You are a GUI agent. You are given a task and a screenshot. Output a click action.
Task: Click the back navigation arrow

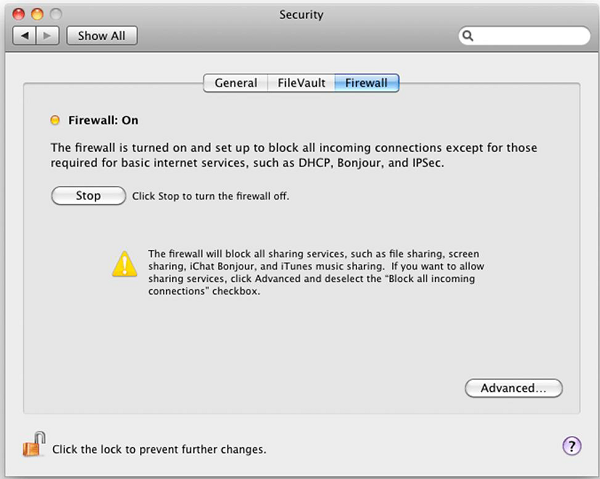click(x=27, y=36)
